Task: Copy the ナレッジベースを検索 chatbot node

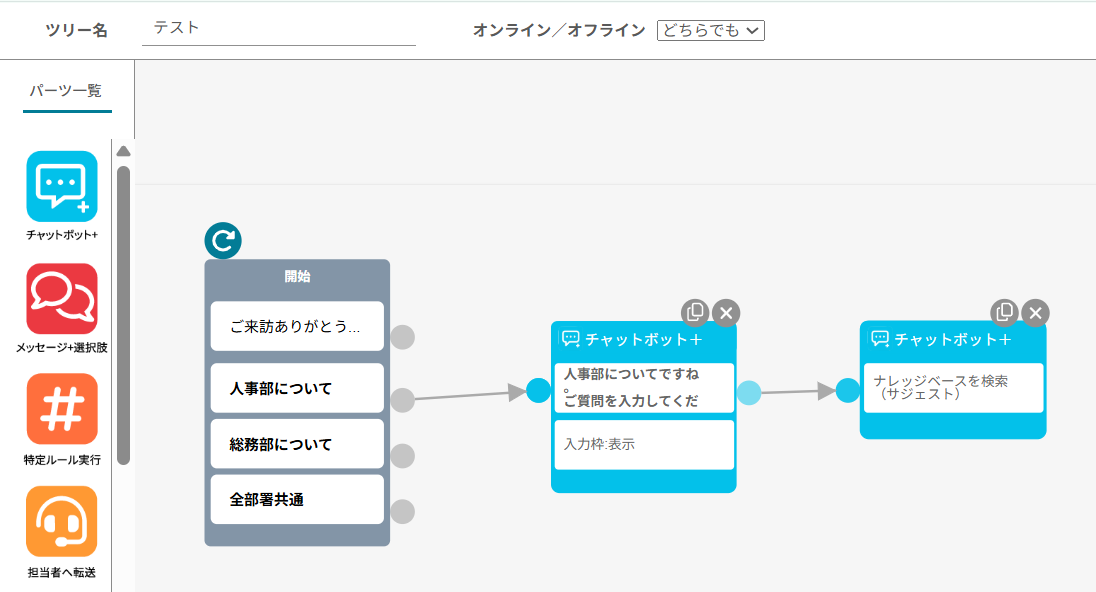Action: (x=1004, y=312)
